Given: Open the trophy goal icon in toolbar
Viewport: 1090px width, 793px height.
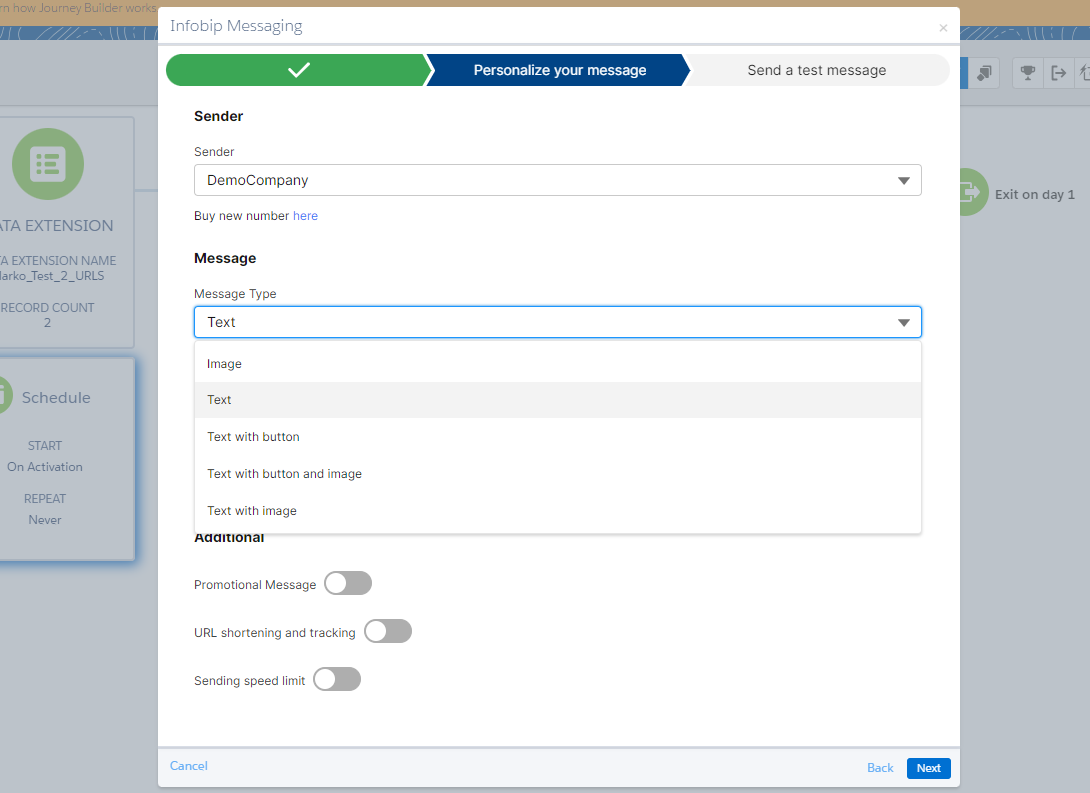Looking at the screenshot, I should pos(1027,73).
